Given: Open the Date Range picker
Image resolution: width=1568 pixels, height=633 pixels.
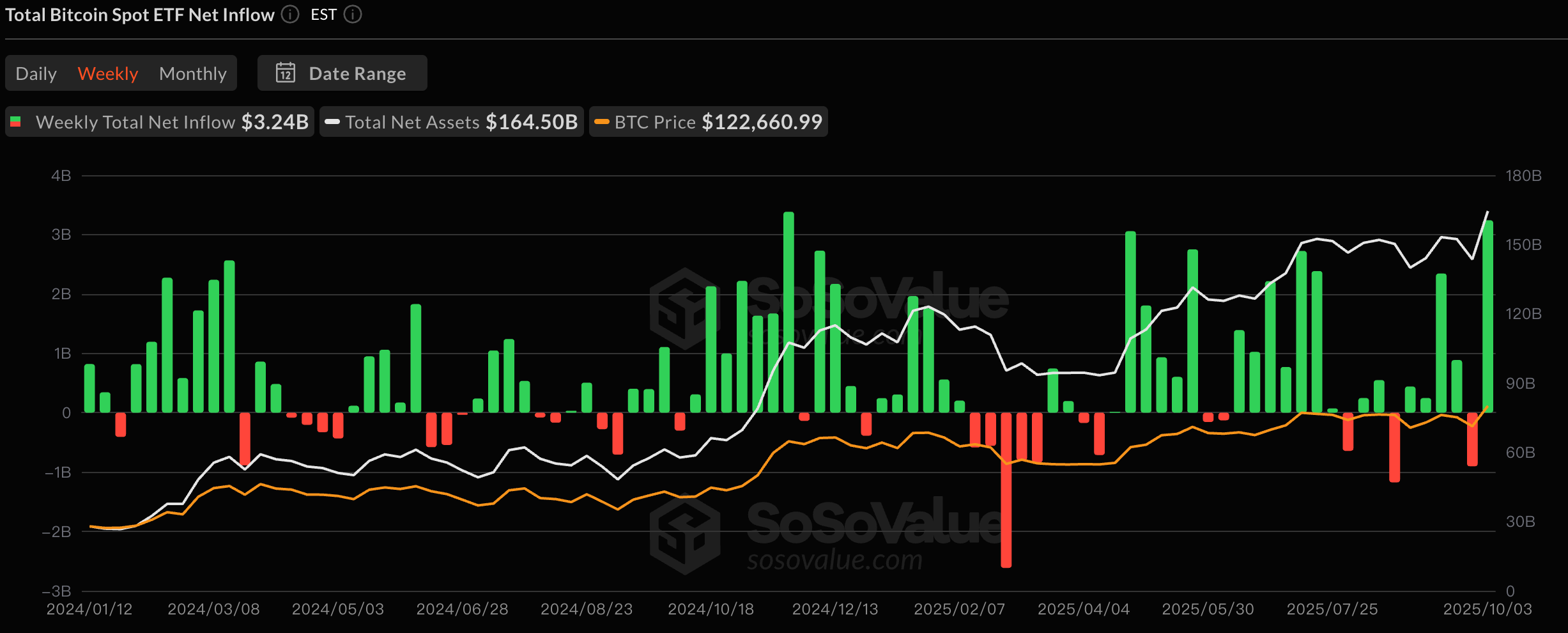Looking at the screenshot, I should (342, 73).
